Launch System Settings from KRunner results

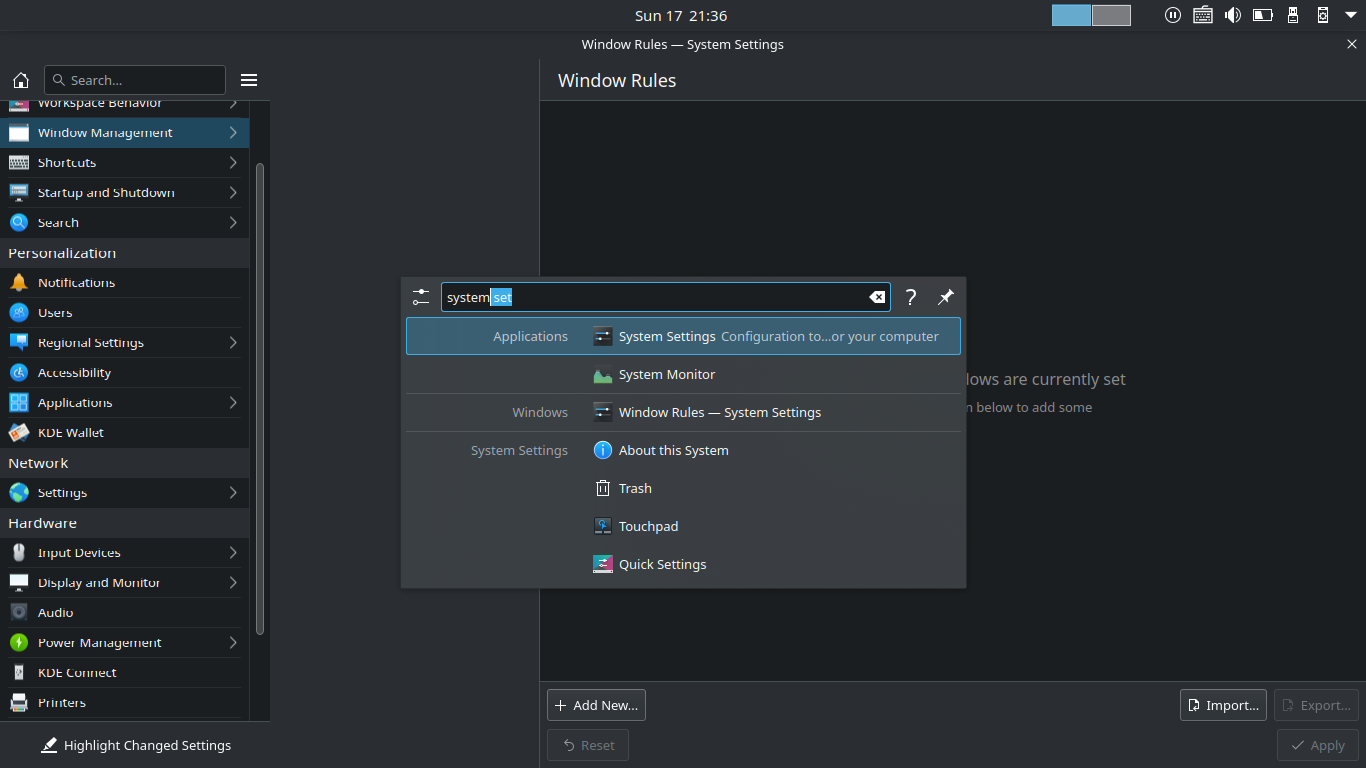[683, 336]
